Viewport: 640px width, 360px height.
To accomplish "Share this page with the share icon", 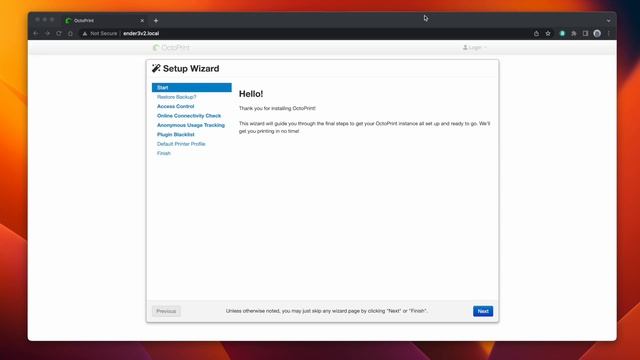I will pyautogui.click(x=536, y=33).
